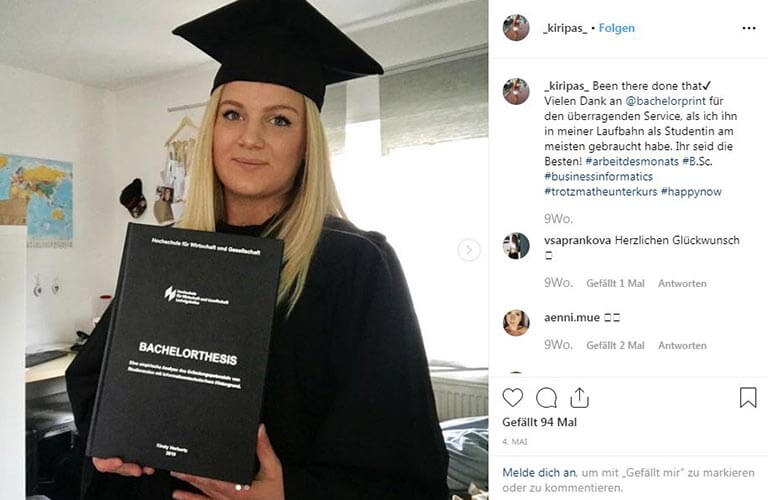
Task: Go to next photo with arrow
Action: pos(469,250)
